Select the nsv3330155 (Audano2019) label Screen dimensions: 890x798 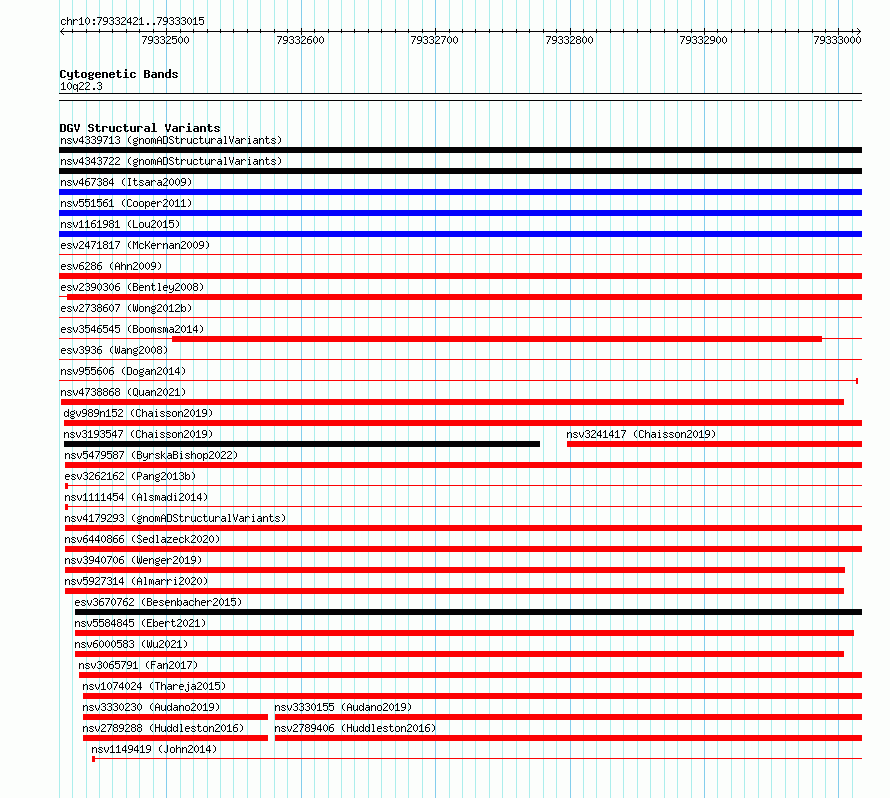click(343, 707)
